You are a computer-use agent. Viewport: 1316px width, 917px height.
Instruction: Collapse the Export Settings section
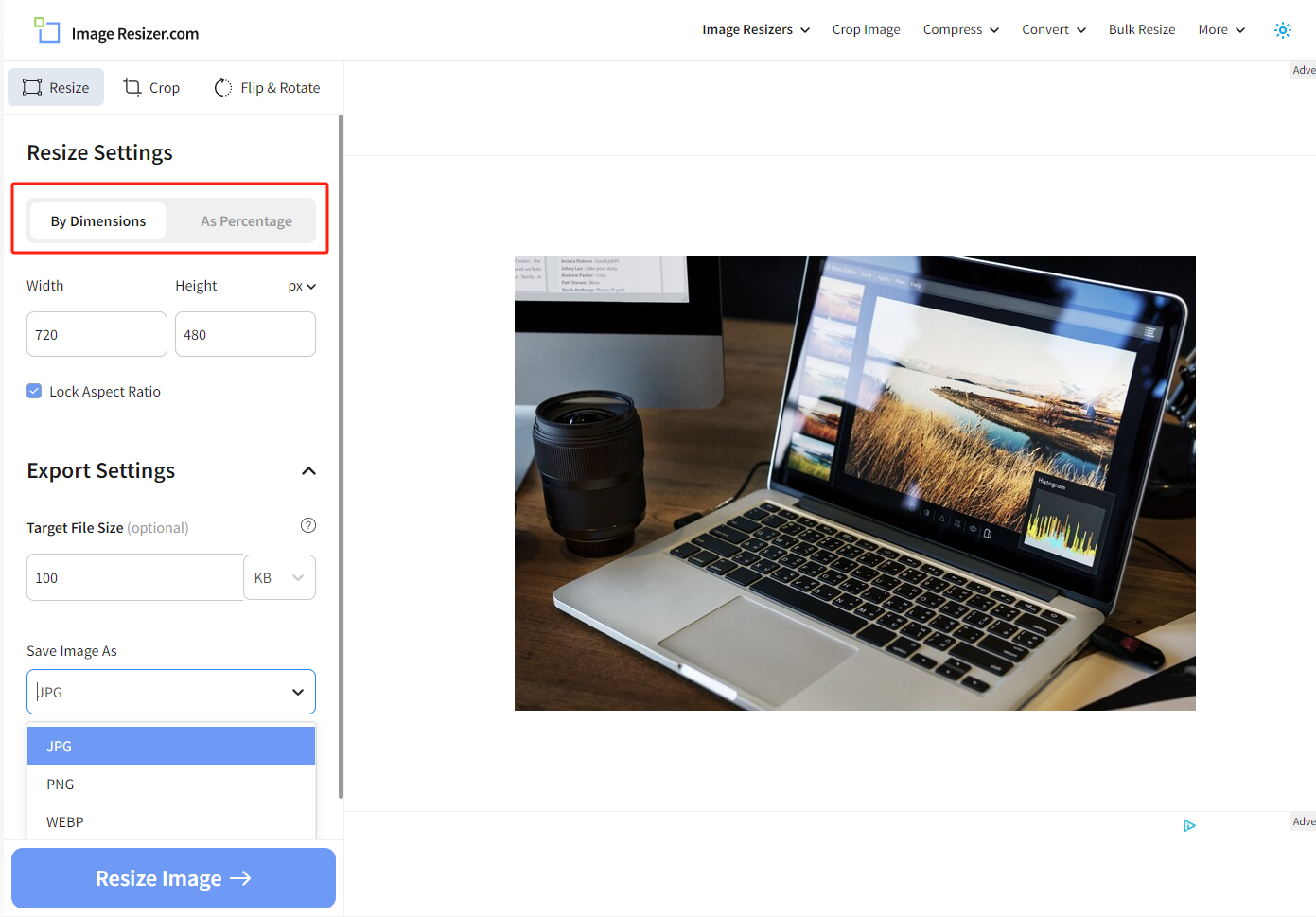point(308,470)
